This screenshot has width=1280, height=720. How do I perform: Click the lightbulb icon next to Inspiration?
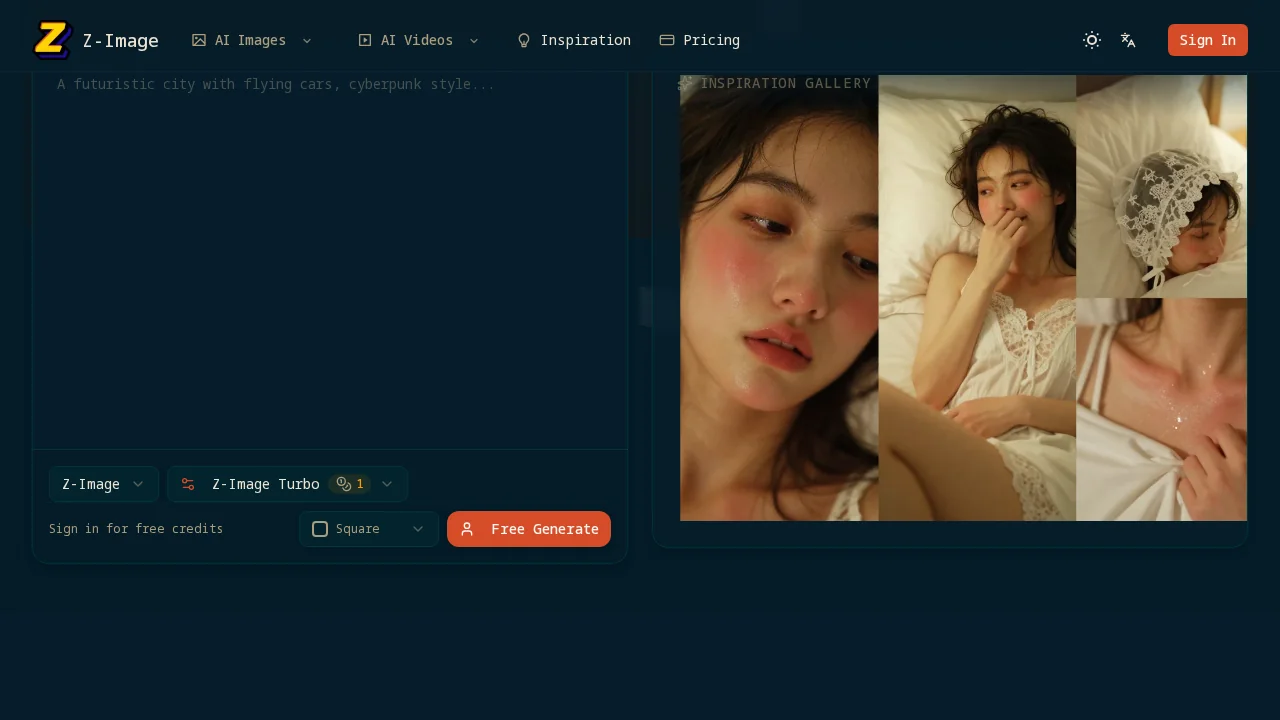coord(524,40)
